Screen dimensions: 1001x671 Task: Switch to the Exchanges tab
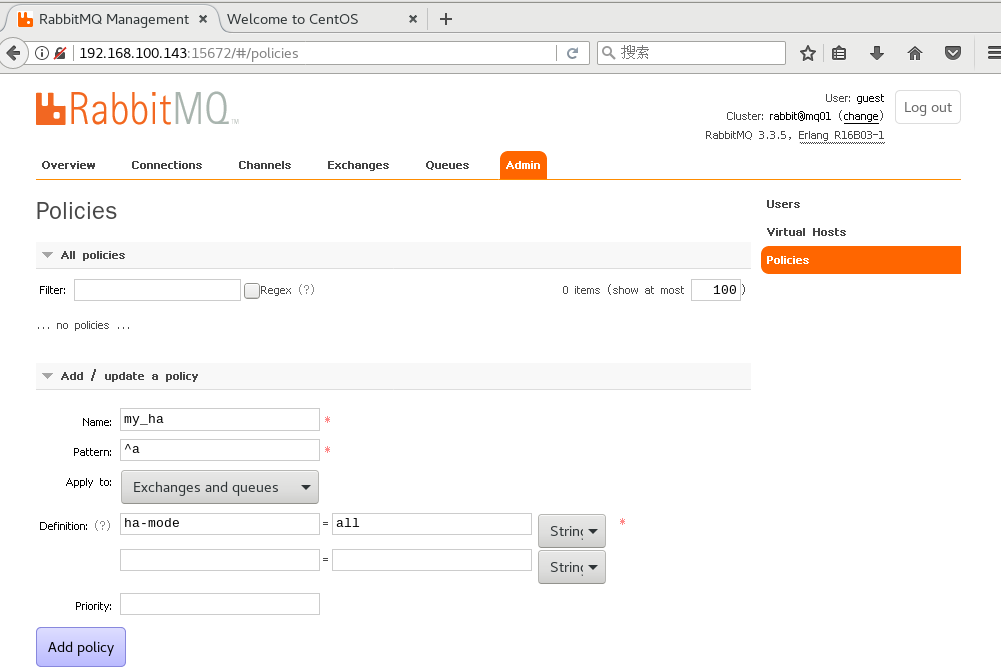(358, 165)
